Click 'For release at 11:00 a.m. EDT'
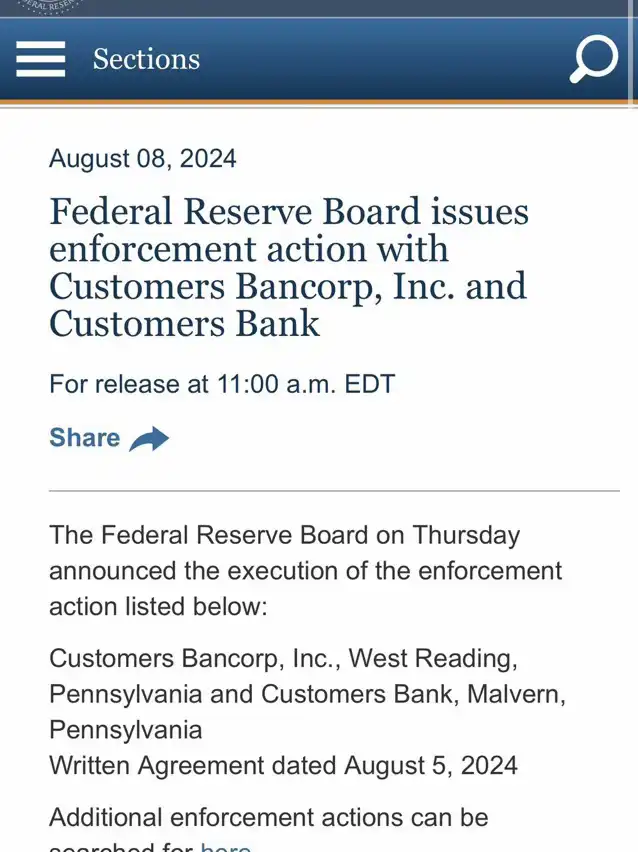 coord(222,383)
